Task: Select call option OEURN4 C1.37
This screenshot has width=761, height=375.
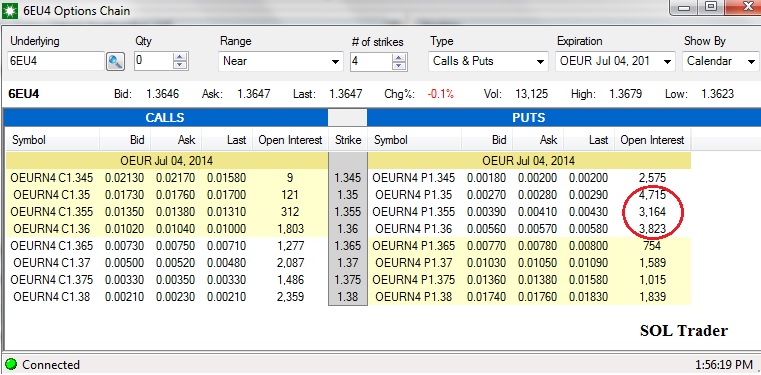Action: pos(51,262)
